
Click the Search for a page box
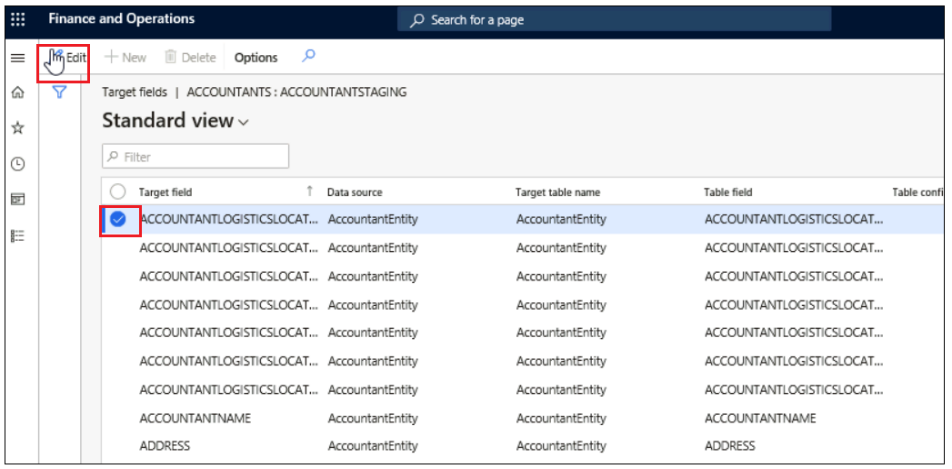[614, 20]
